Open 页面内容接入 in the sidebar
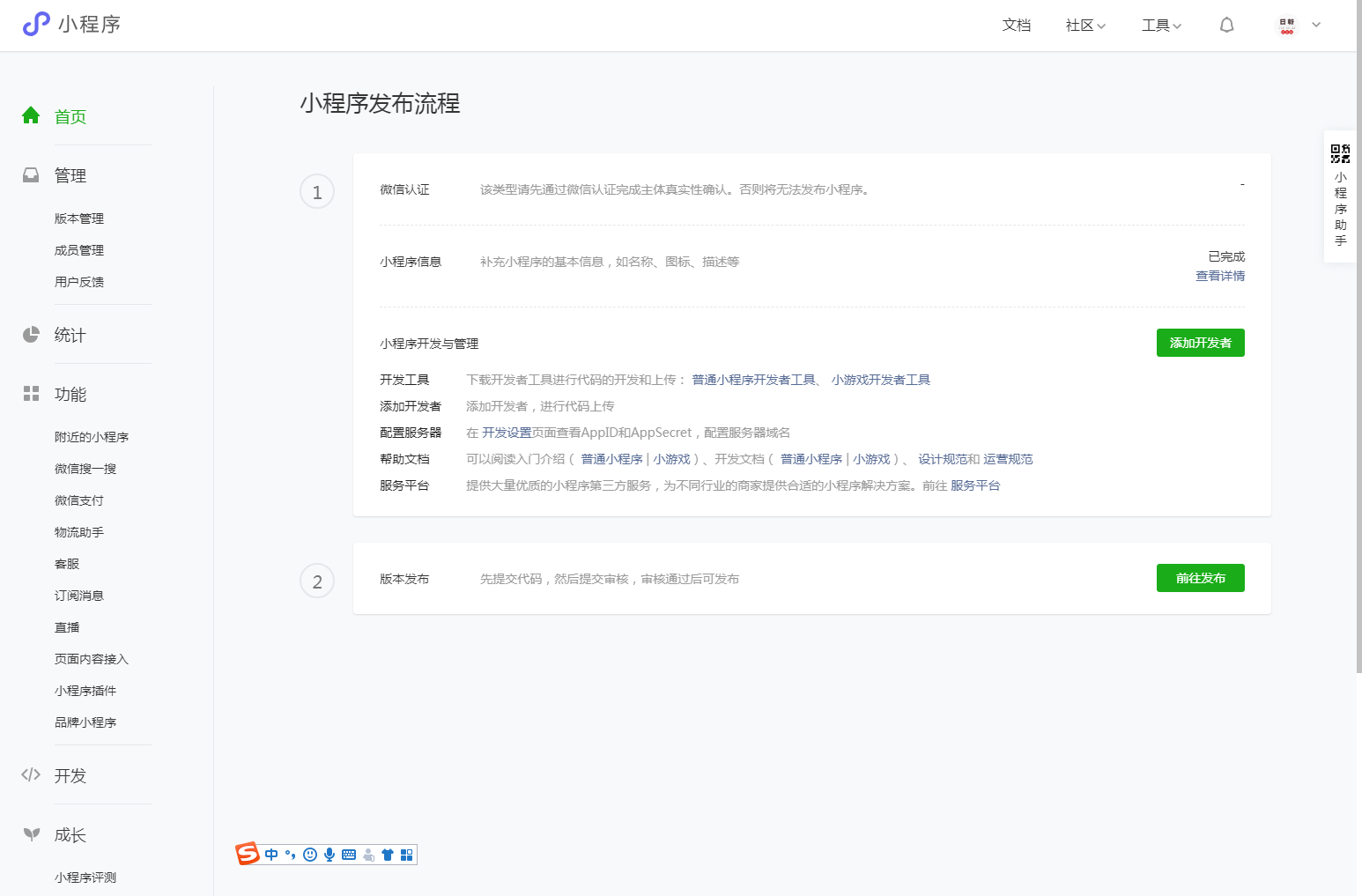 [x=92, y=659]
